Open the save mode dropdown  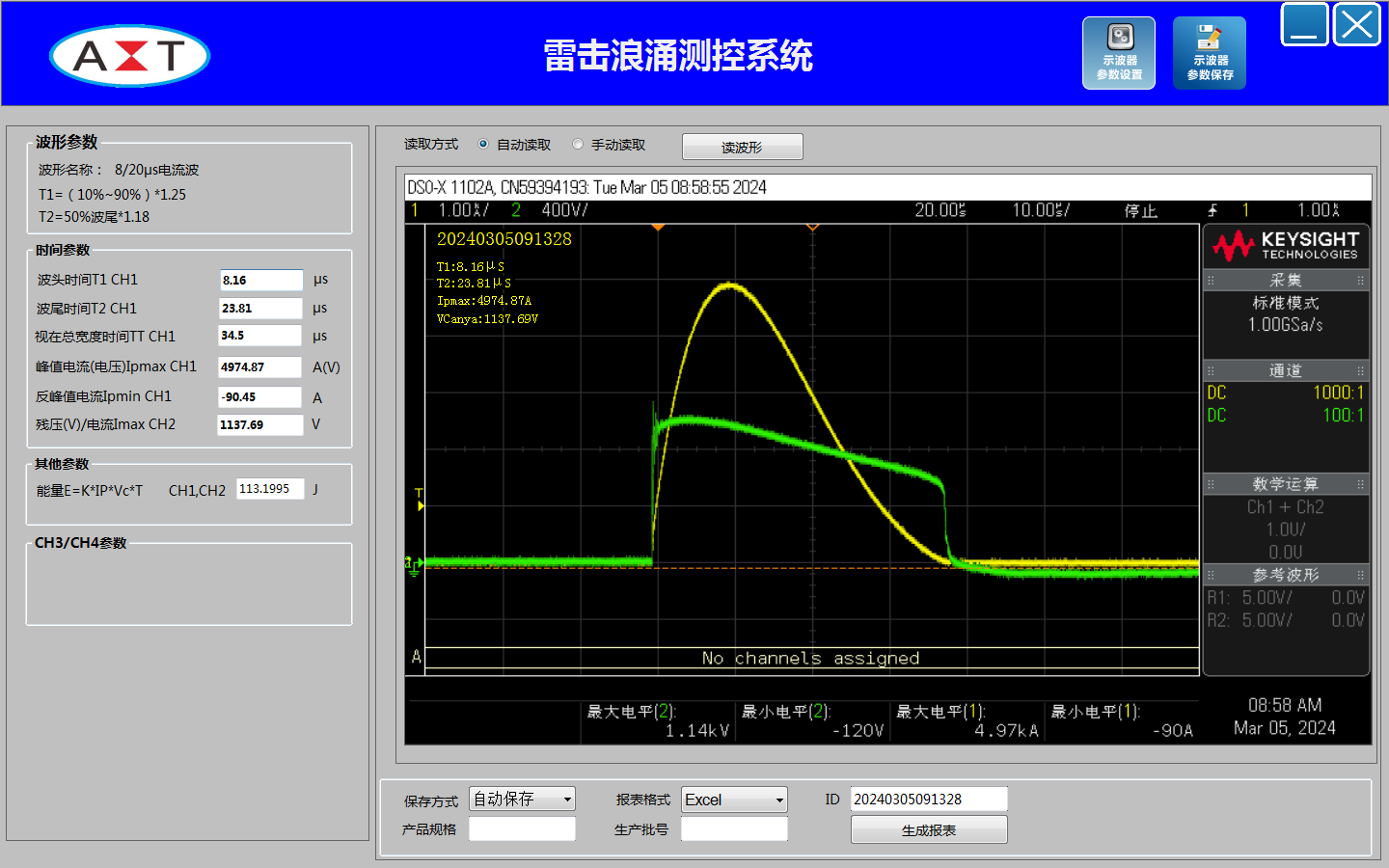(522, 800)
